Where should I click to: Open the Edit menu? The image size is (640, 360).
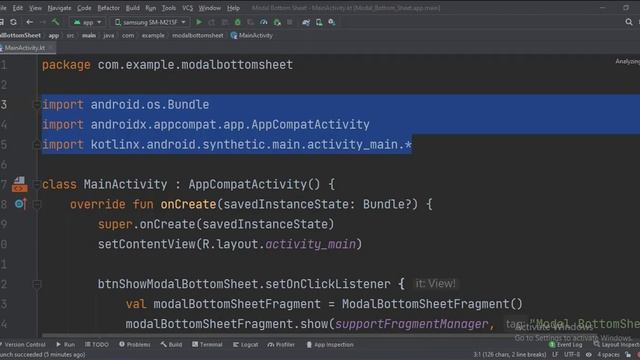pos(18,8)
